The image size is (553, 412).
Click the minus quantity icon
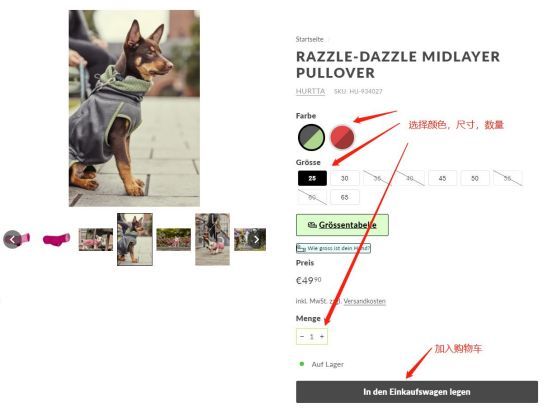(x=302, y=336)
